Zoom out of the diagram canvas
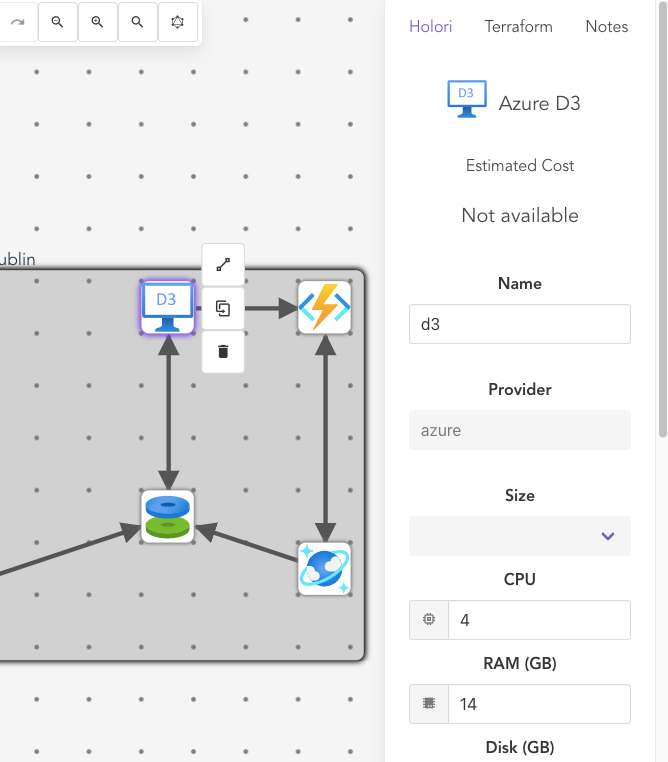 [58, 22]
